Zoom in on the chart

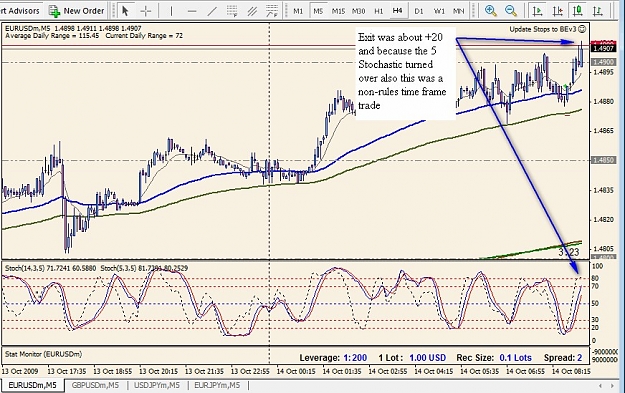point(491,11)
